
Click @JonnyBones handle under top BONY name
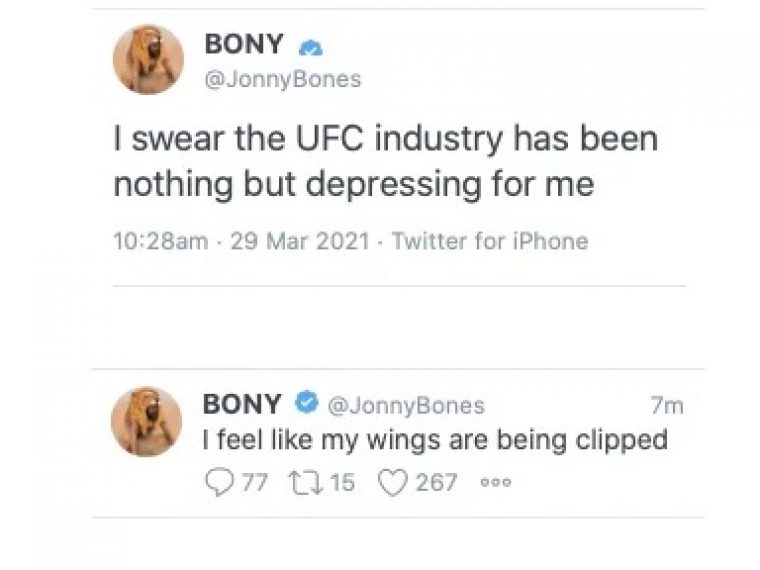click(x=284, y=79)
